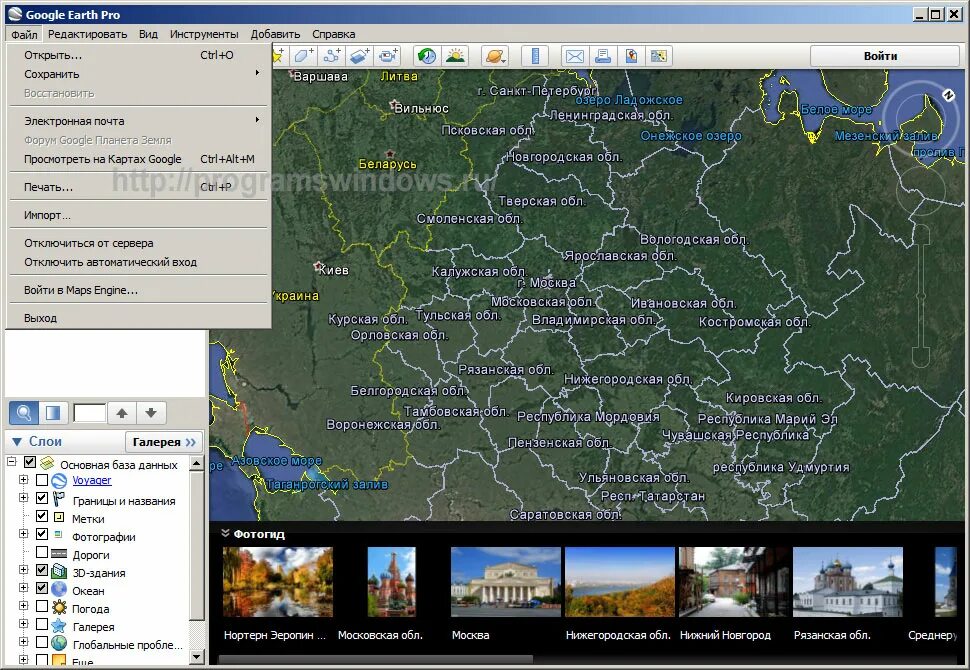Expand the Voyager layer node
This screenshot has height=670, width=970.
[24, 479]
